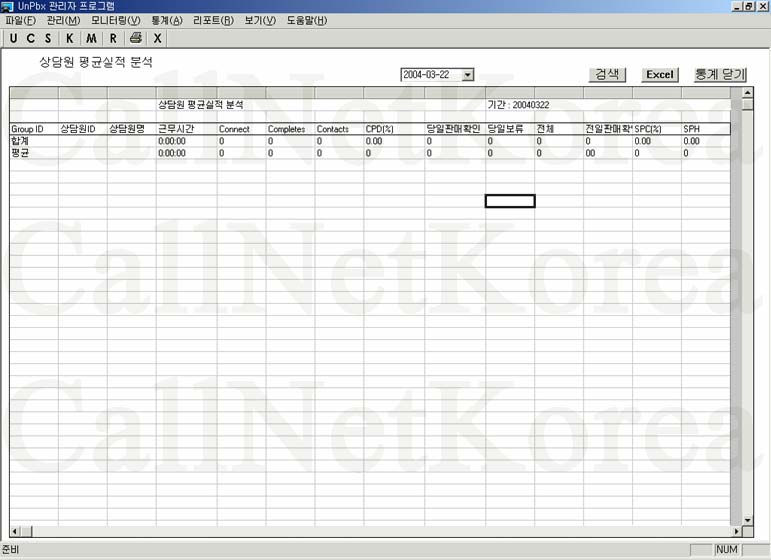Click the 통계 닫기 button
771x560 pixels.
(720, 75)
